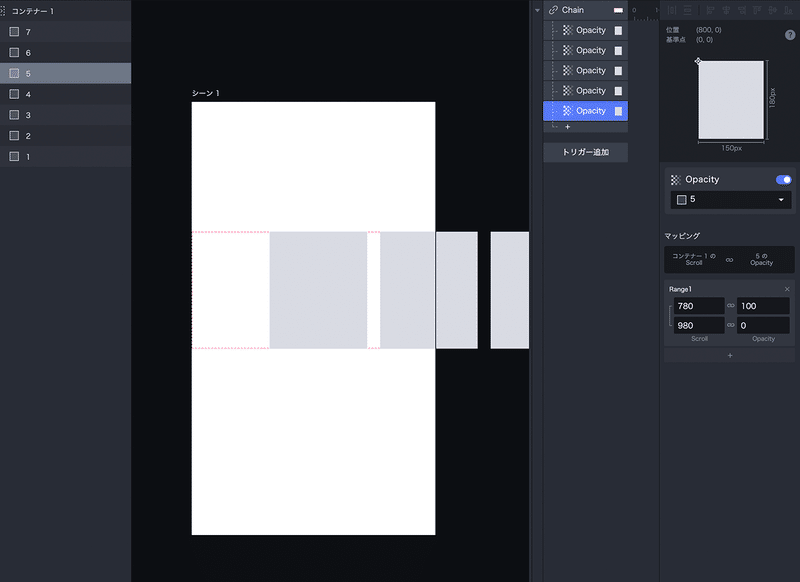Click the checkered icon in highlighted Opacity response

567,111
